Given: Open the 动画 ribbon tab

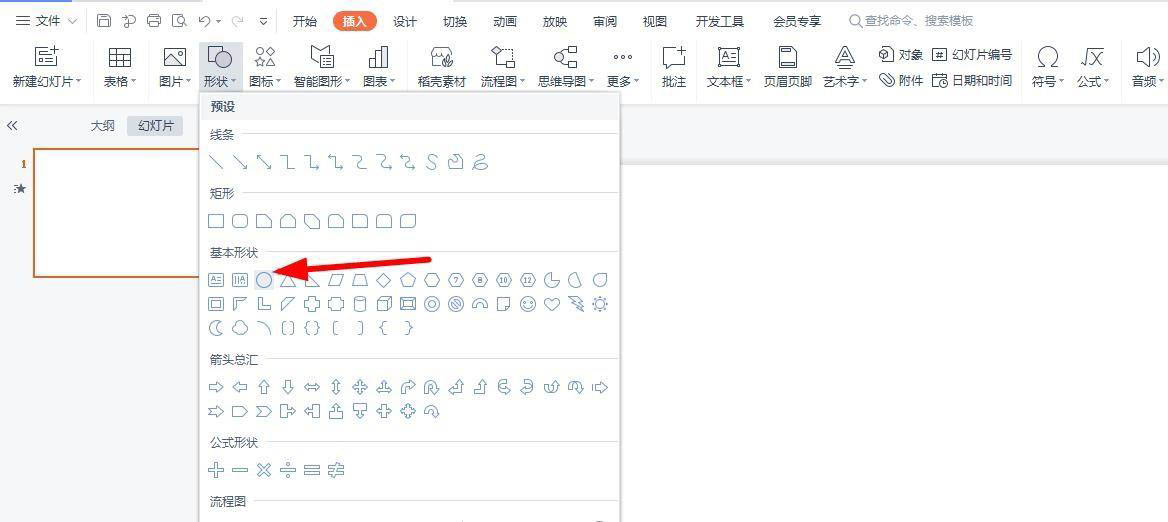Looking at the screenshot, I should 505,22.
